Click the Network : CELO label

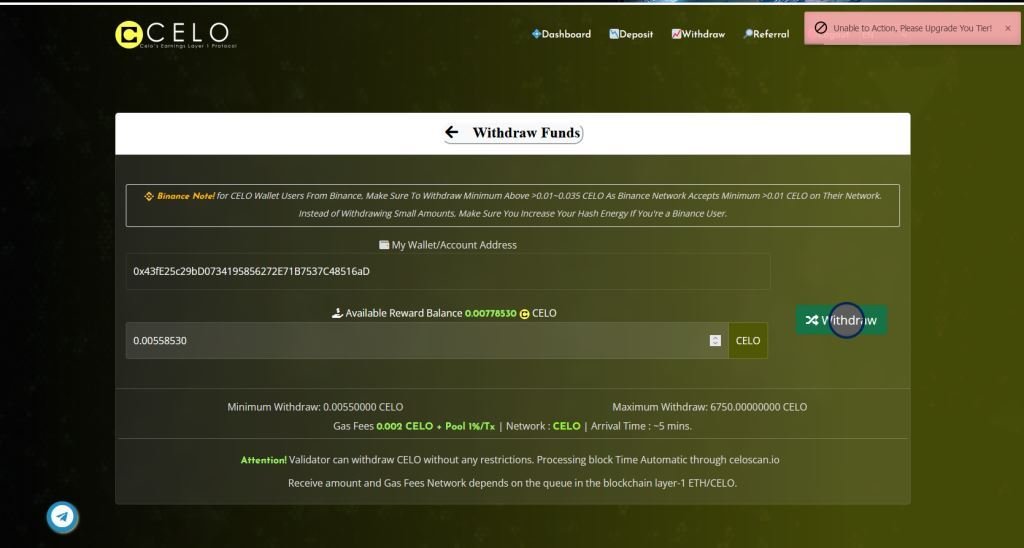(543, 426)
